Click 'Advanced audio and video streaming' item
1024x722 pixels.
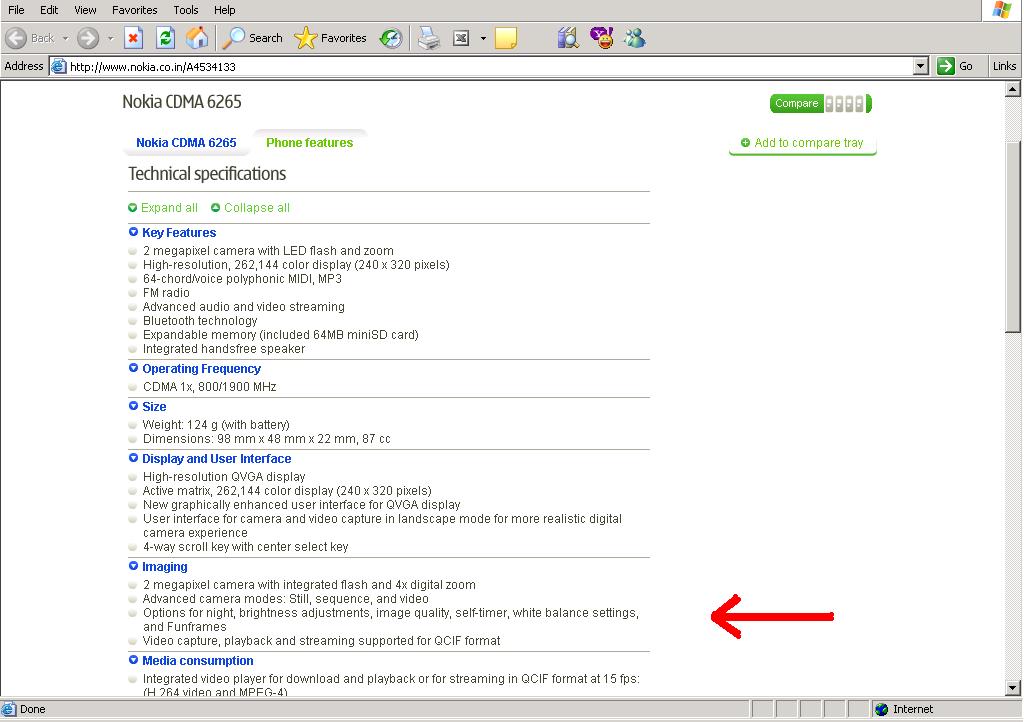(244, 306)
